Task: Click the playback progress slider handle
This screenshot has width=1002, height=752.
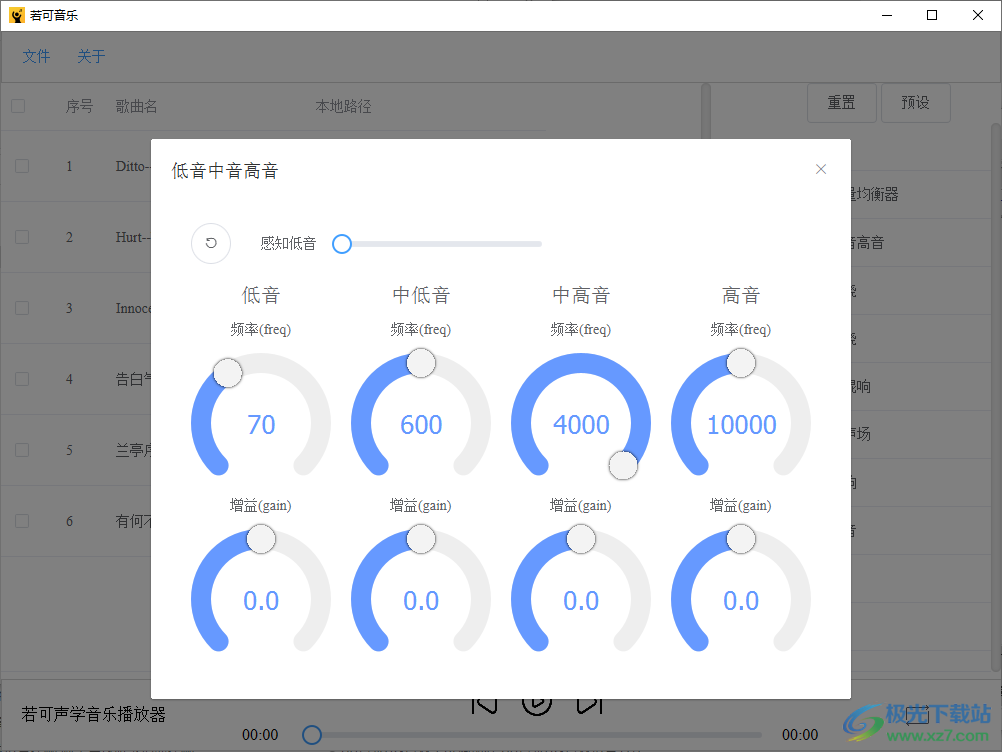Action: coord(312,735)
